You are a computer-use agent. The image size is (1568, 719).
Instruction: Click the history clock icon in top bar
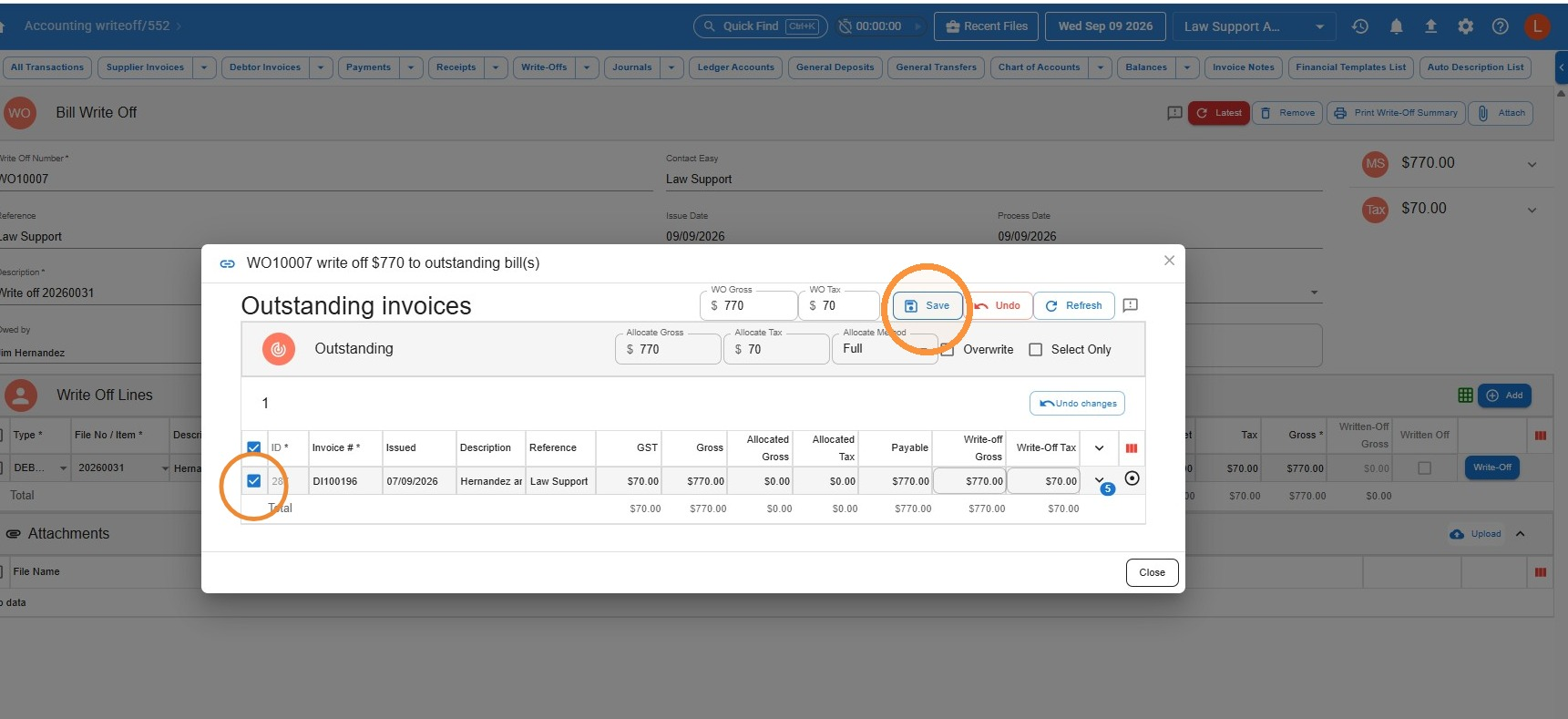point(1360,26)
